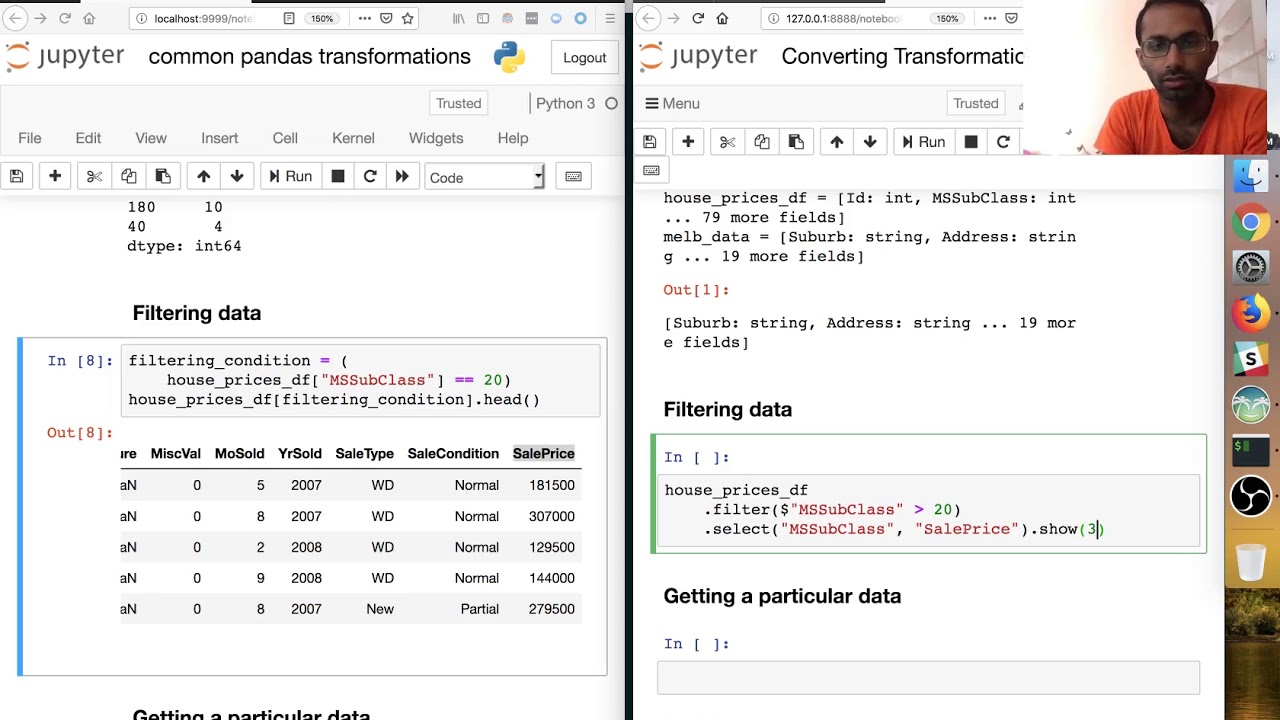Screen dimensions: 1280x720
Task: Bookmark page with star icon
Action: 408,18
